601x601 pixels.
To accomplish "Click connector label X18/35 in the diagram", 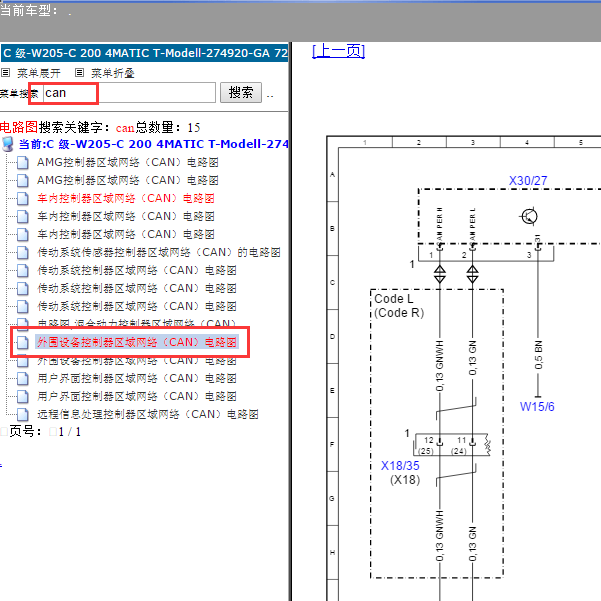I will 400,465.
